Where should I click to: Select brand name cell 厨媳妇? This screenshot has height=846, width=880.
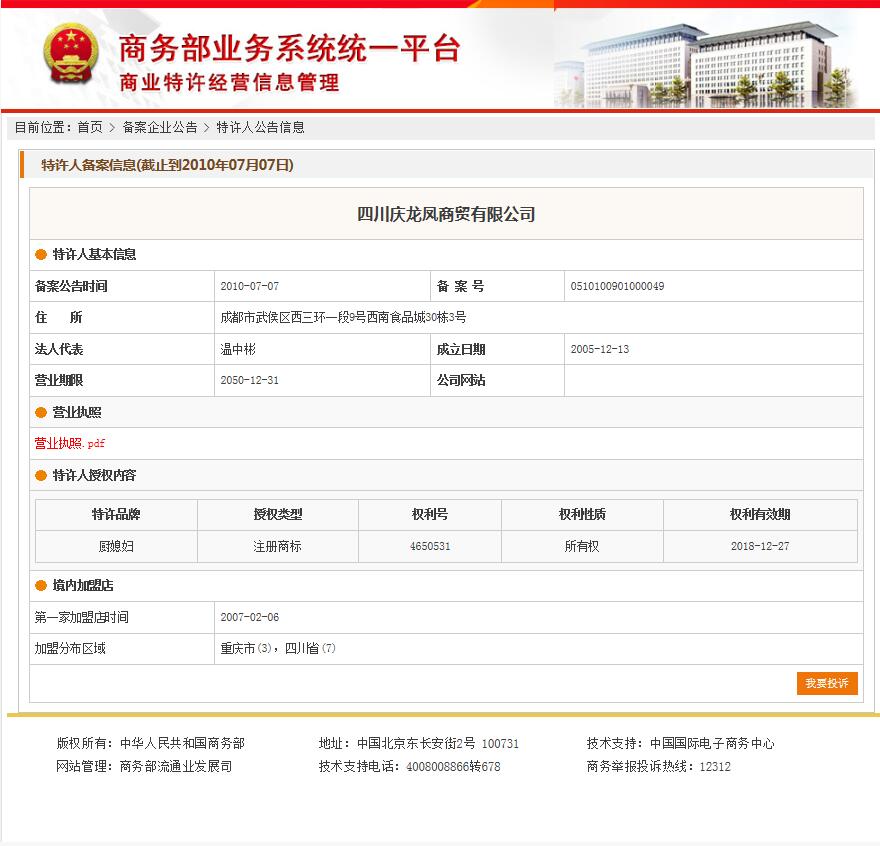116,546
